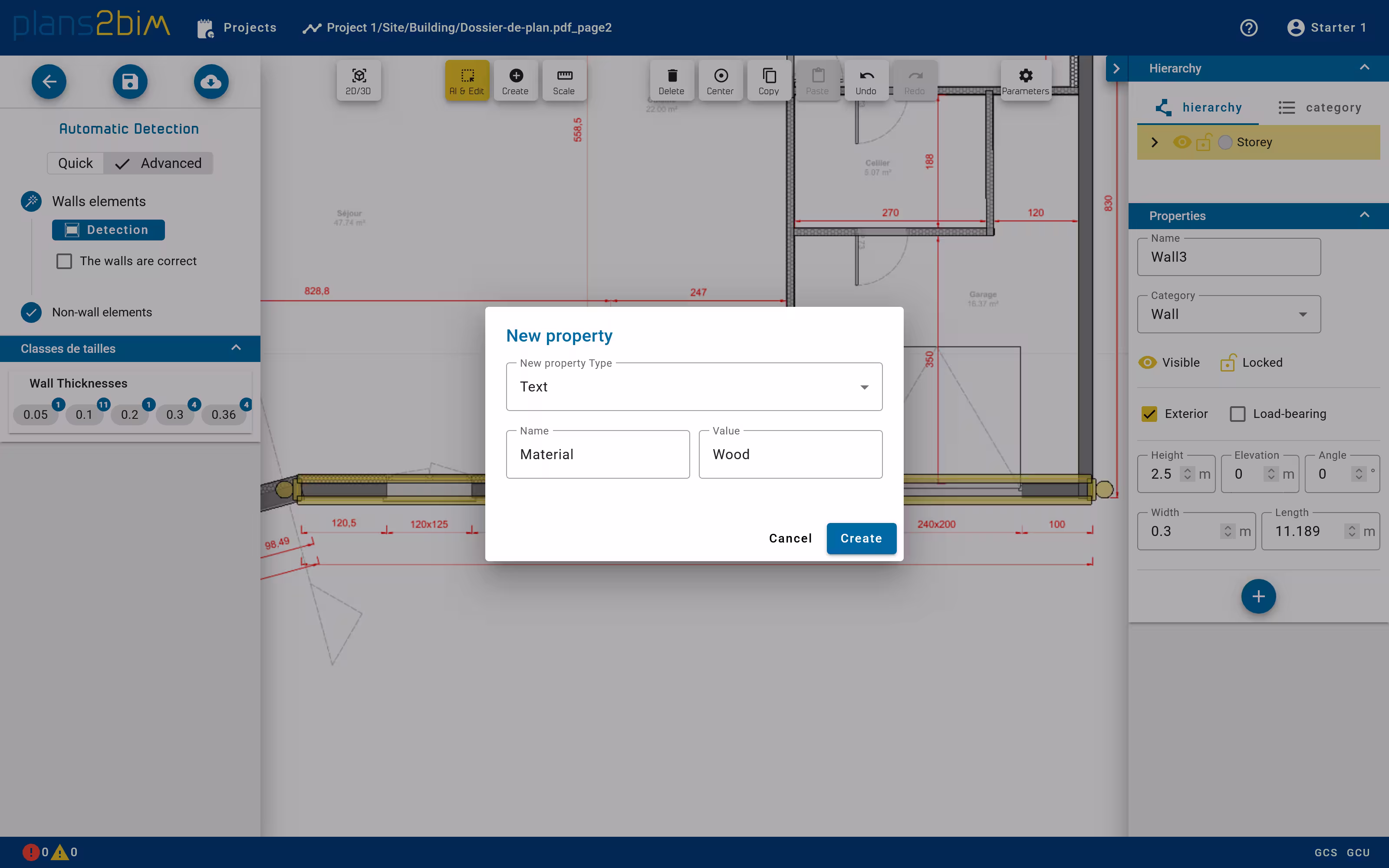Activate the Scale measurement tool
The height and width of the screenshot is (868, 1389).
564,80
